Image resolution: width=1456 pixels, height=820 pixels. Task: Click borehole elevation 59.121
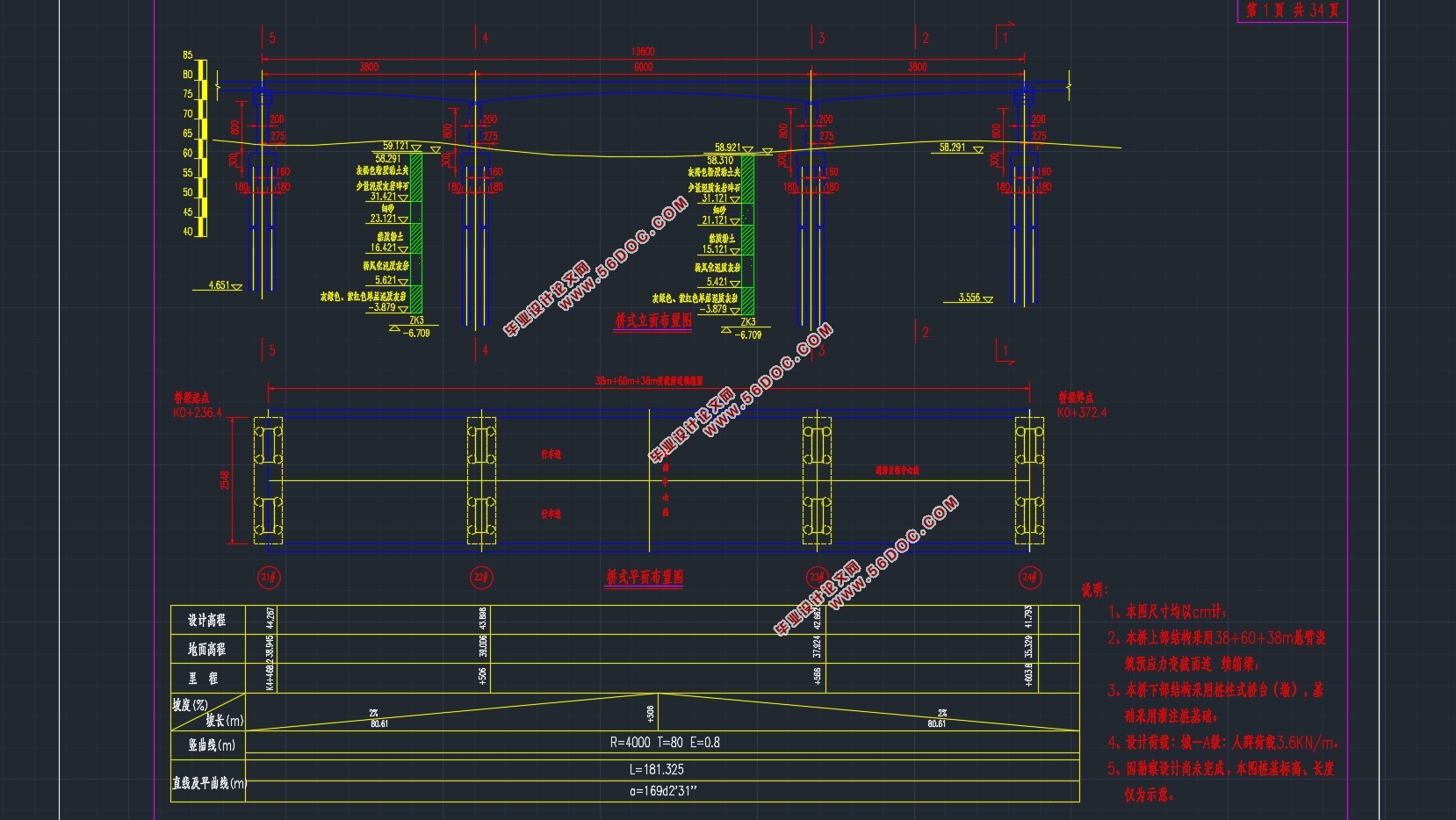[395, 146]
